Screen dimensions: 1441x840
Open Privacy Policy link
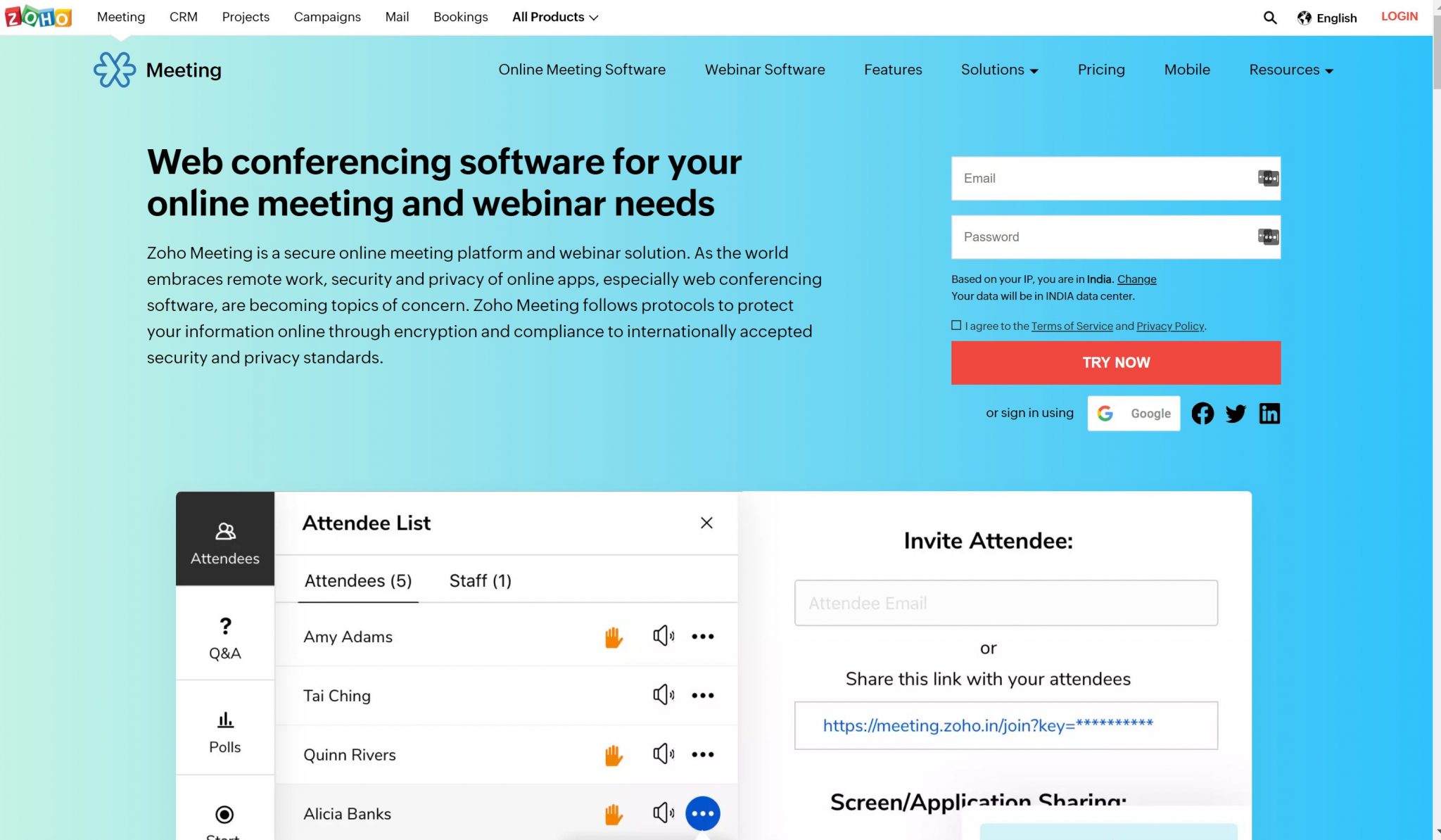[x=1170, y=326]
